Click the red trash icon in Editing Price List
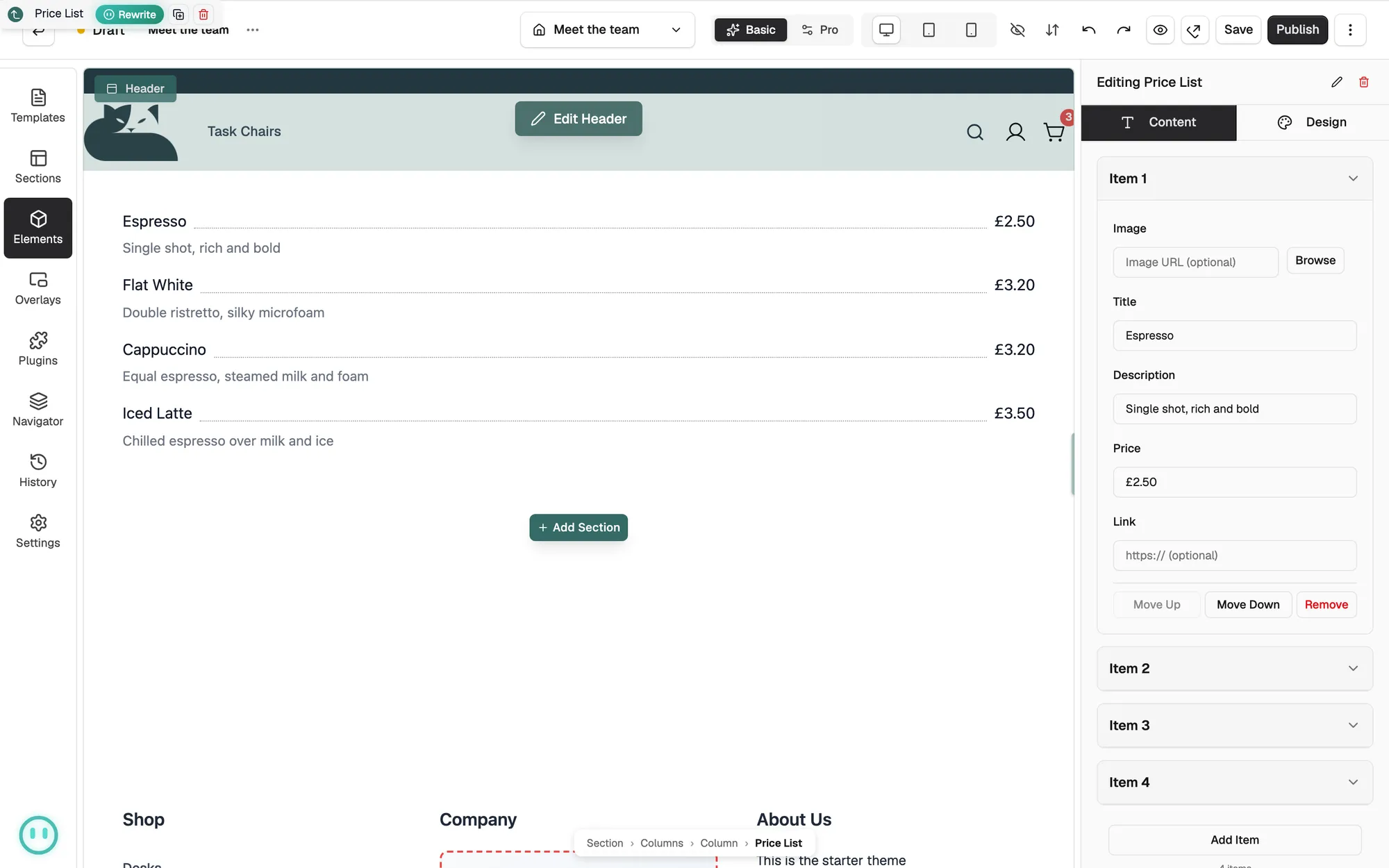Image resolution: width=1389 pixels, height=868 pixels. 1364,82
